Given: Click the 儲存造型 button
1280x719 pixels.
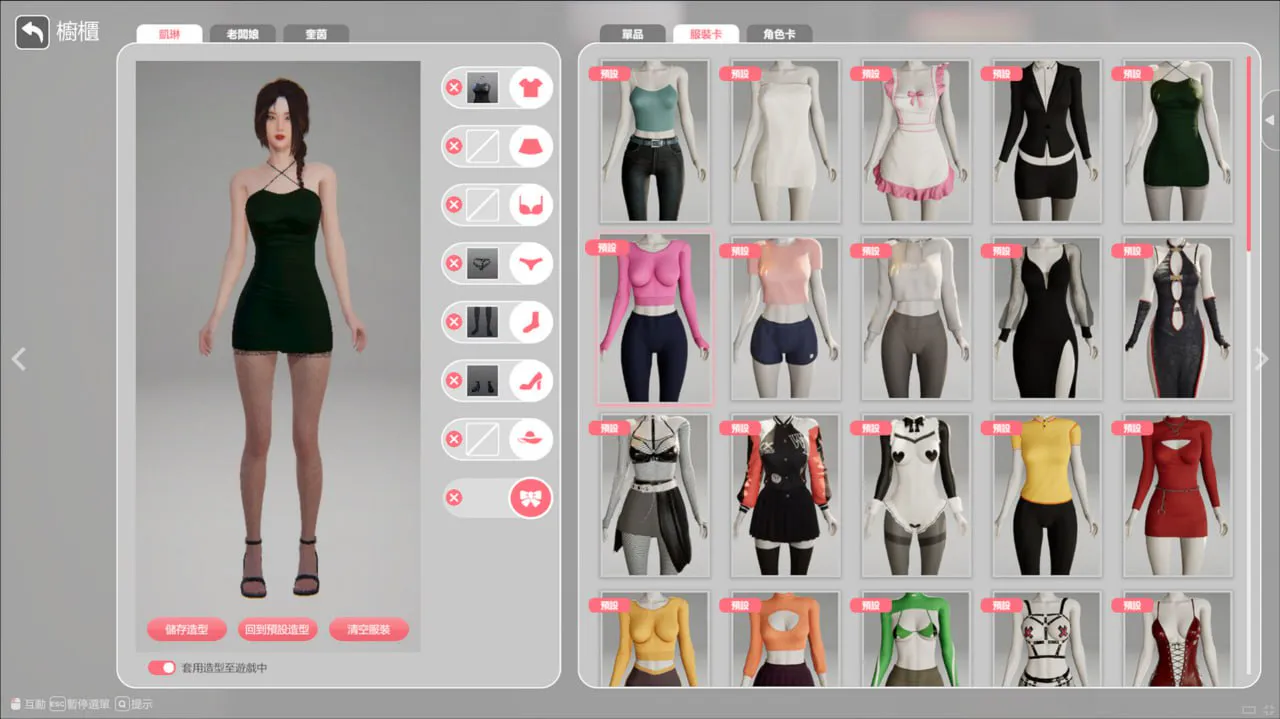Looking at the screenshot, I should (186, 630).
